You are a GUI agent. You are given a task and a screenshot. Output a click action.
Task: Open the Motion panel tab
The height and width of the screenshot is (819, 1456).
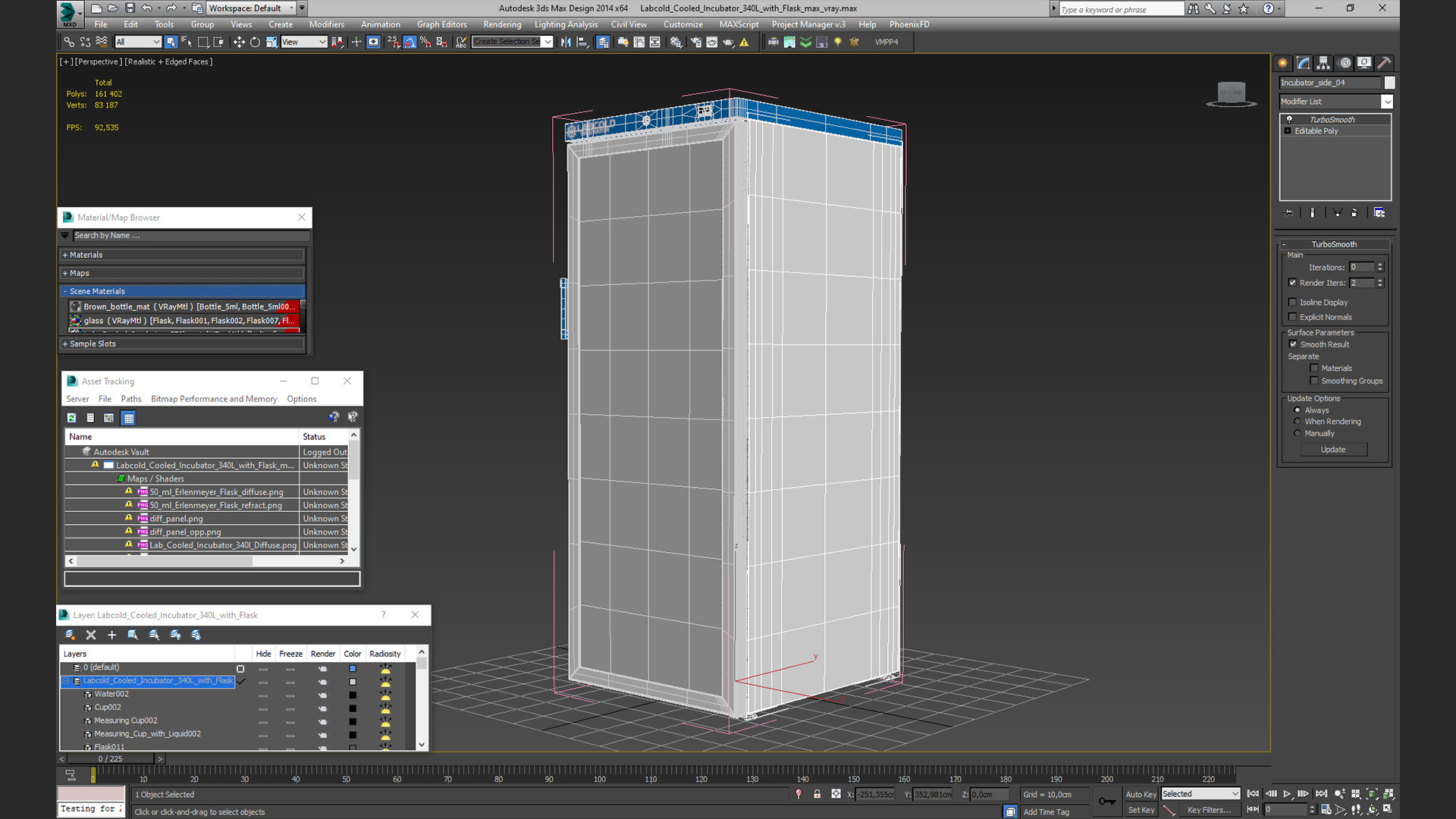(x=1345, y=63)
